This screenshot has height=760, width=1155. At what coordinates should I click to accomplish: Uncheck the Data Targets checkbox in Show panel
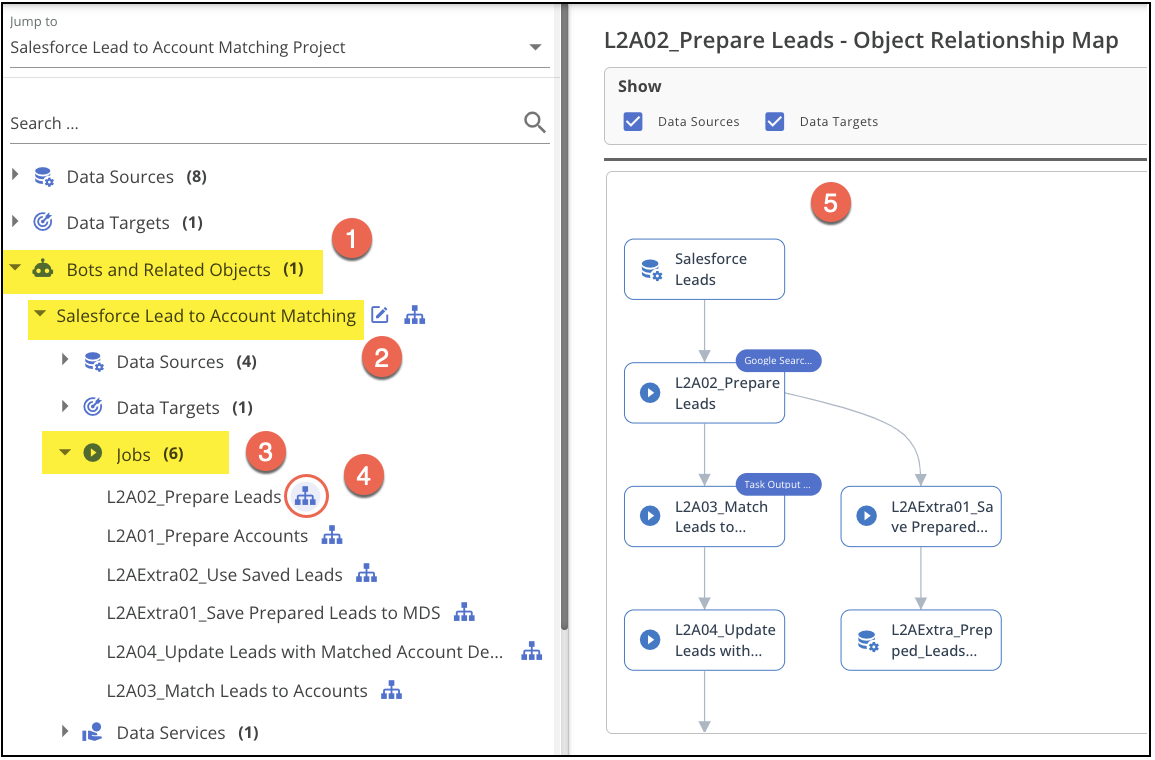(774, 122)
